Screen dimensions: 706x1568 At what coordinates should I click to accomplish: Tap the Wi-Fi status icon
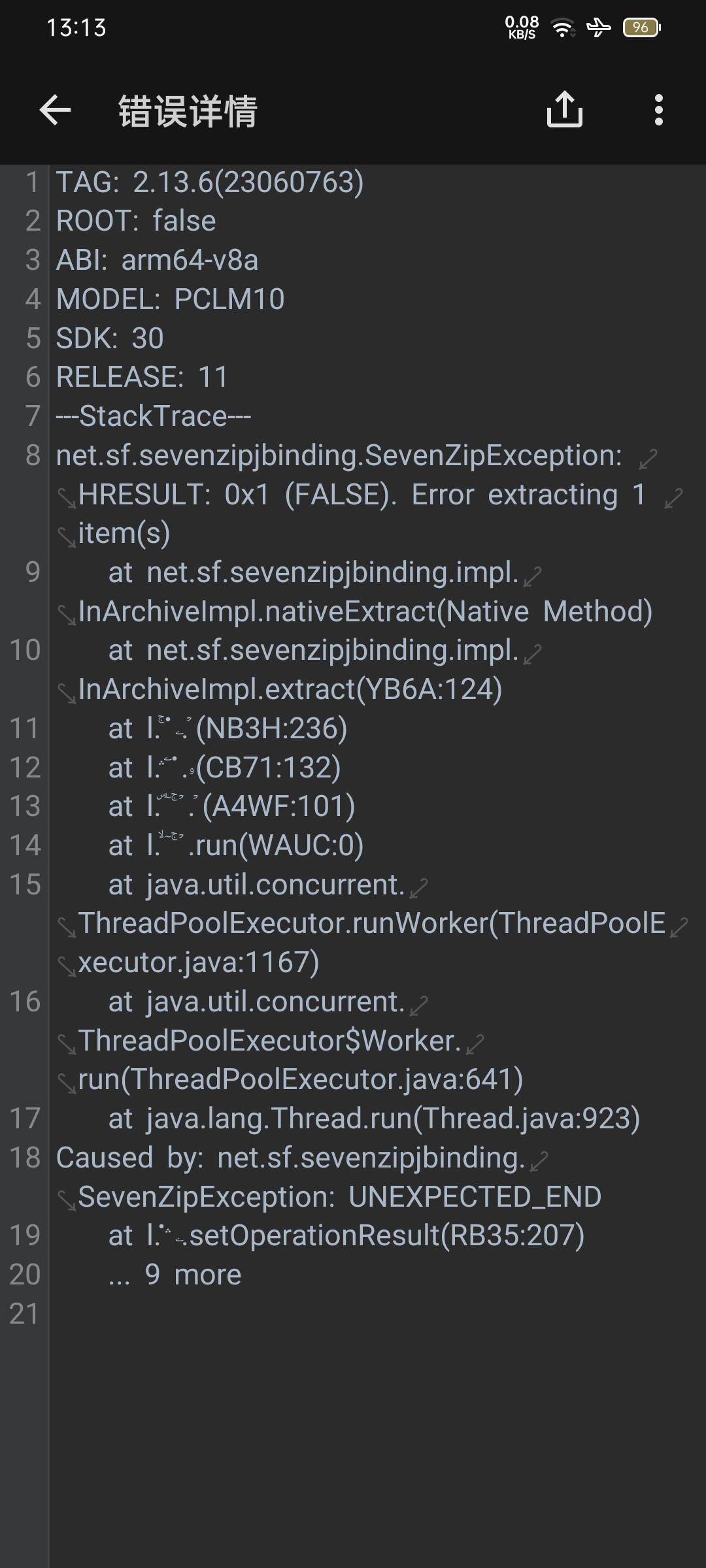click(x=562, y=27)
